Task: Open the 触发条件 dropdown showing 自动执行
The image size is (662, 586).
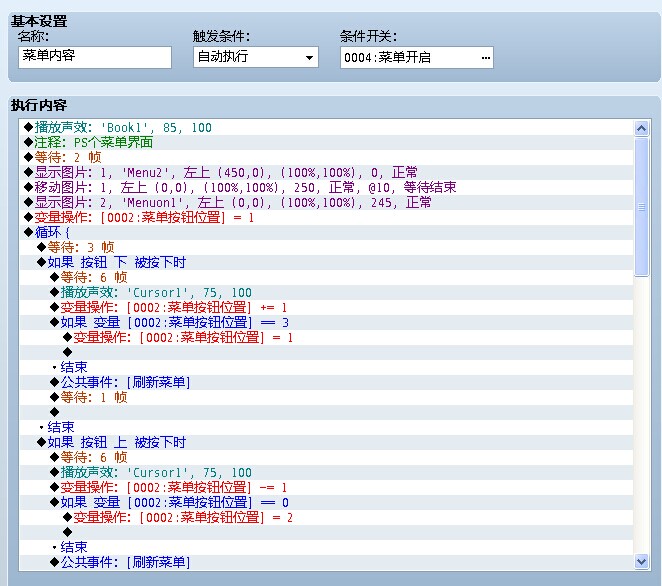Action: pyautogui.click(x=256, y=57)
